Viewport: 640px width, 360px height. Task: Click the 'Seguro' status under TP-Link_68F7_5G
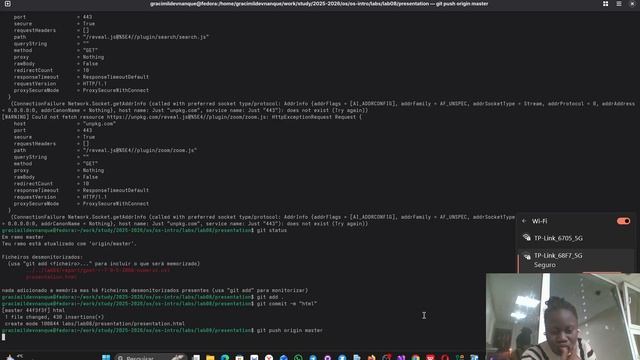[544, 265]
